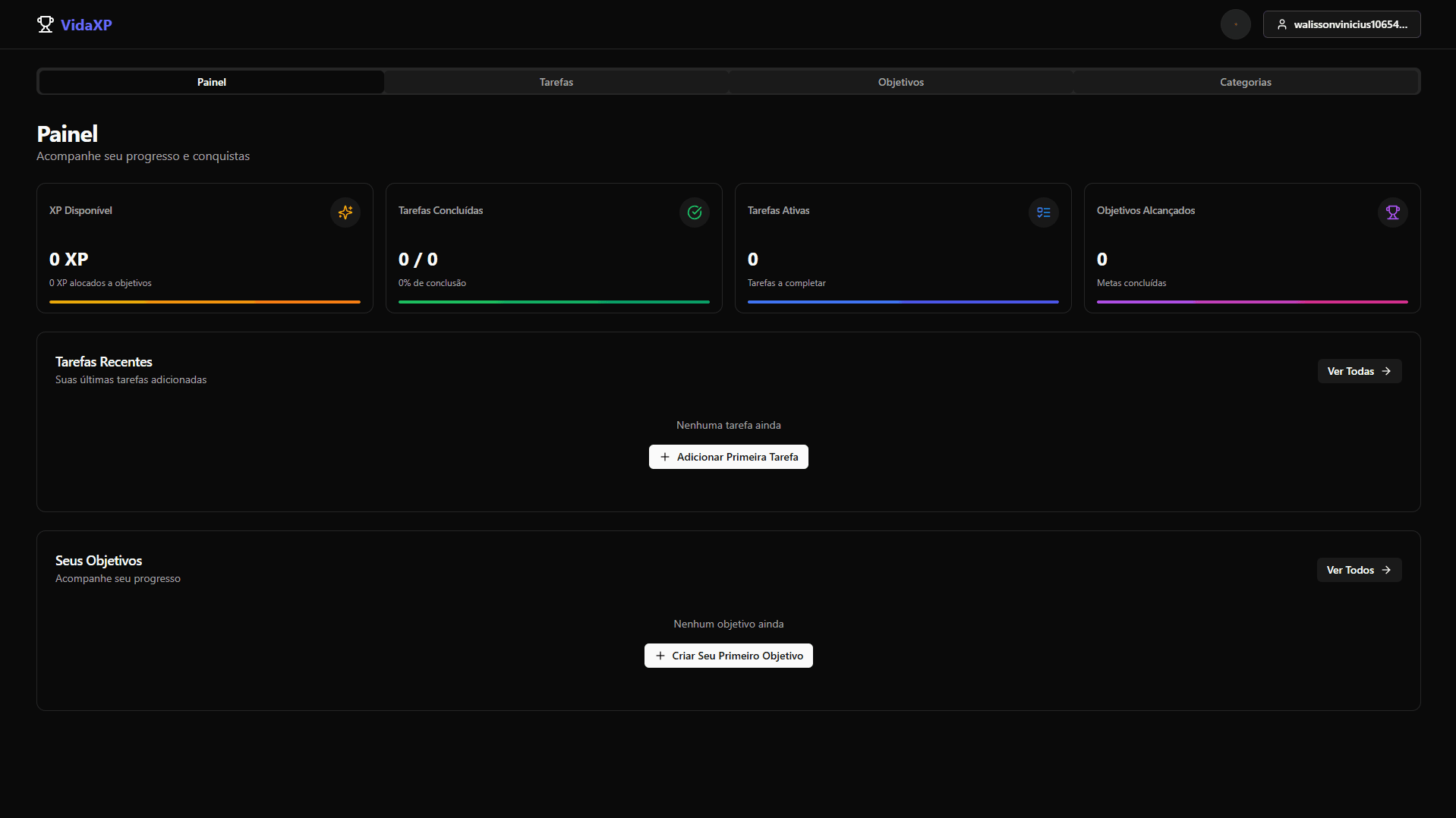Toggle the round theme button in header
This screenshot has height=818, width=1456.
[x=1235, y=24]
